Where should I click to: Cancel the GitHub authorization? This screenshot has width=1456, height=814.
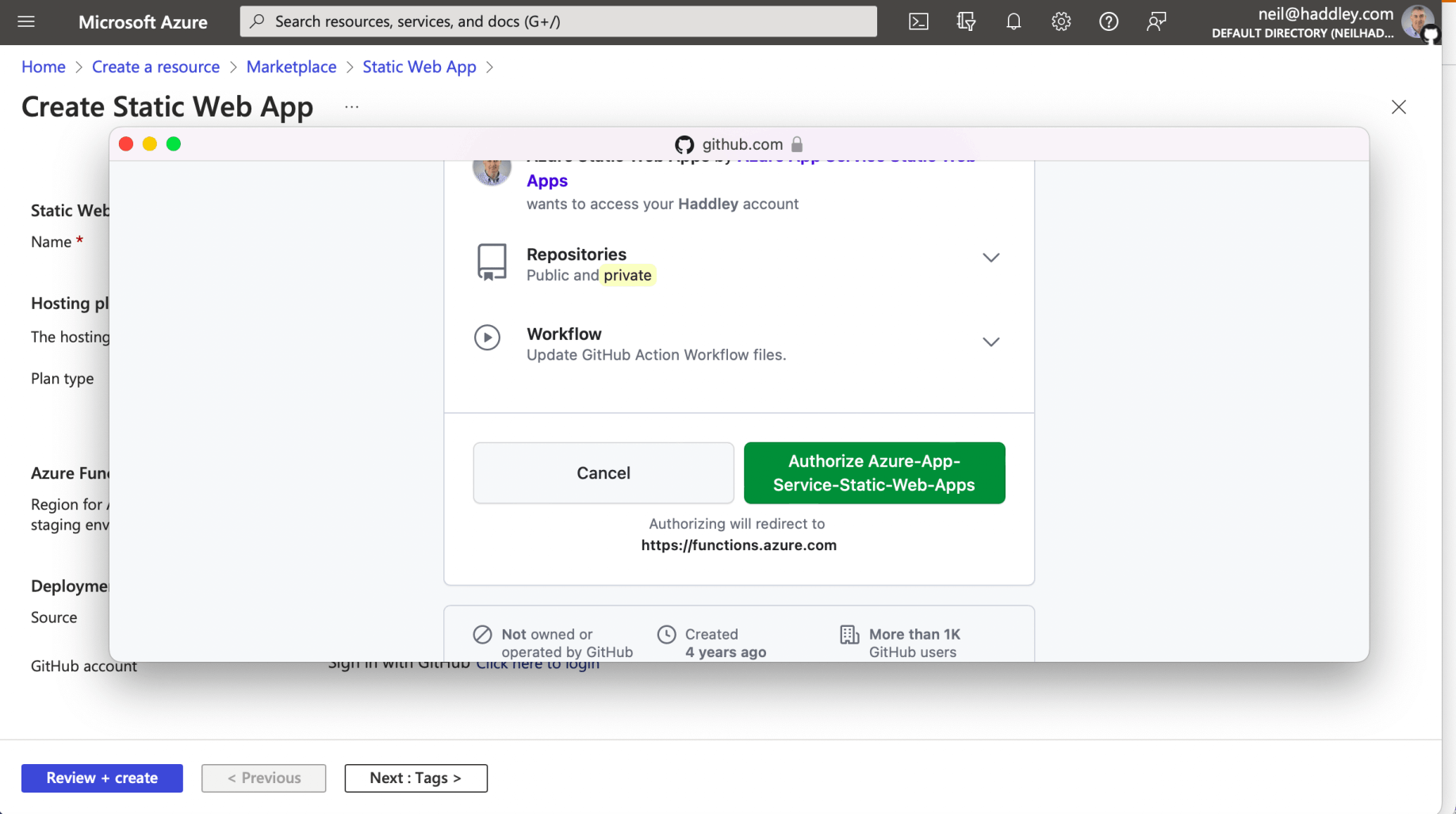(x=603, y=473)
